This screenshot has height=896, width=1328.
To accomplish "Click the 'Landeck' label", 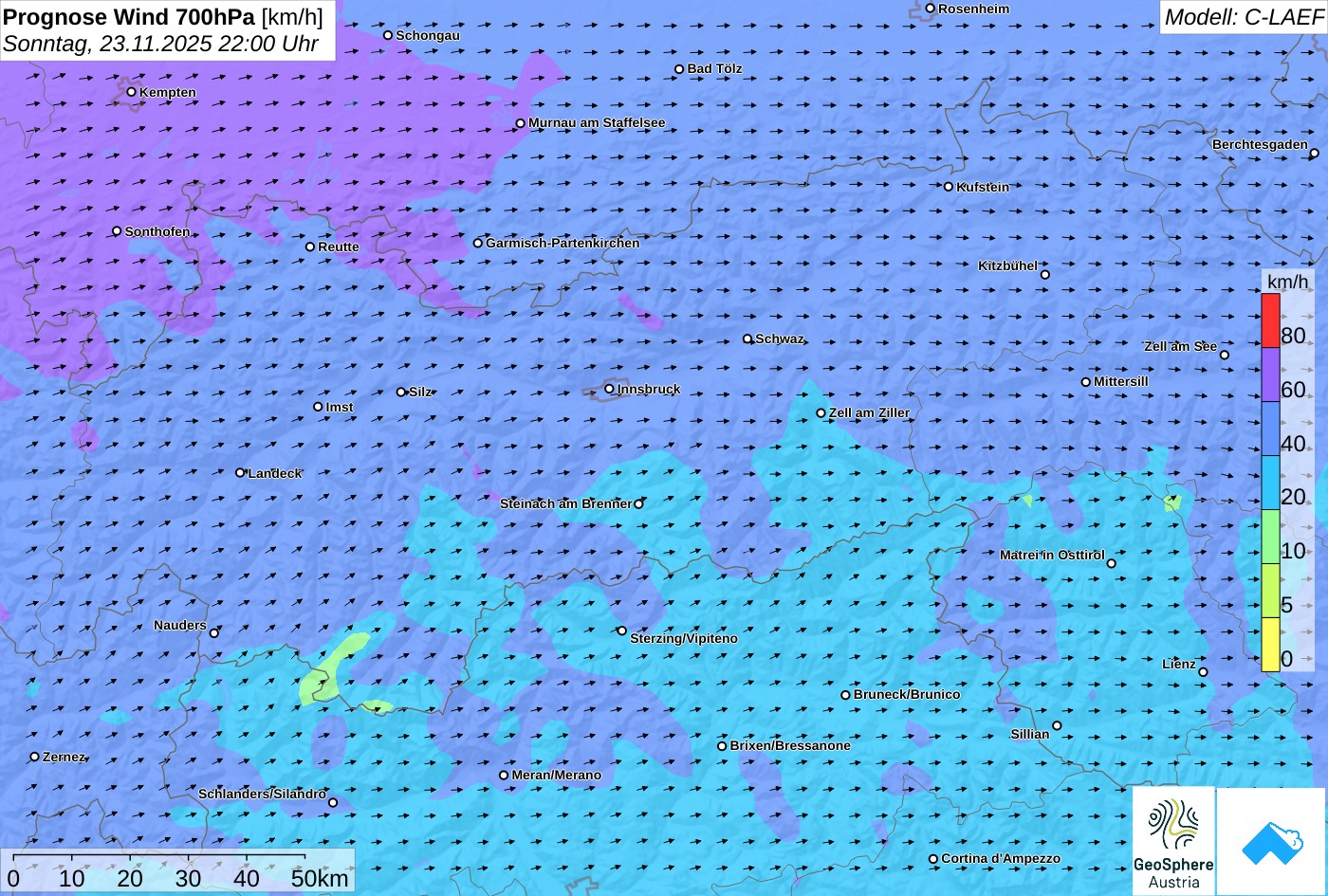I will (275, 473).
